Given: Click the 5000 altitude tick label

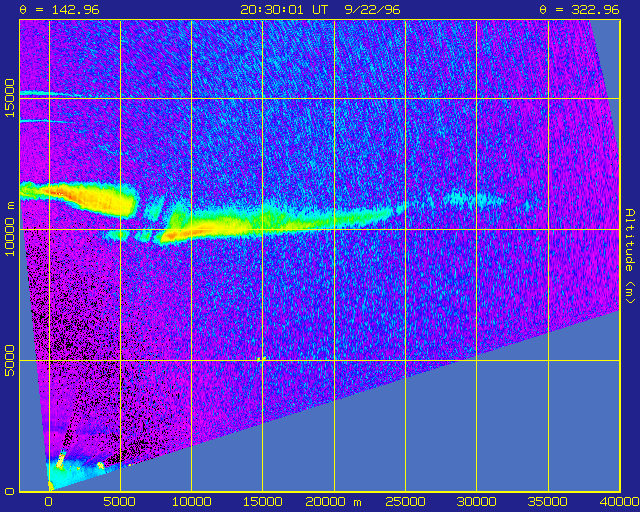Looking at the screenshot, I should [x=10, y=360].
